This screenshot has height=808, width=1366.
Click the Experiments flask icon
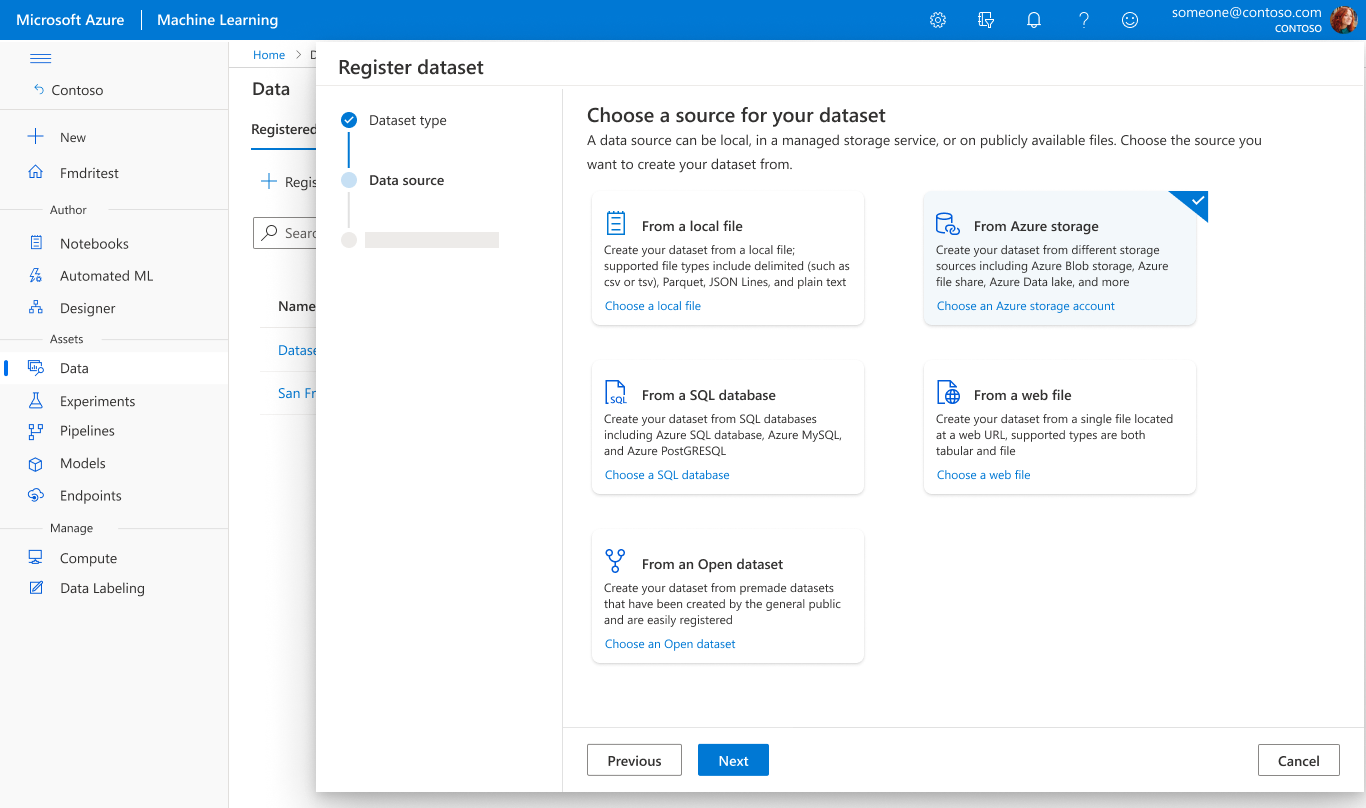(36, 400)
